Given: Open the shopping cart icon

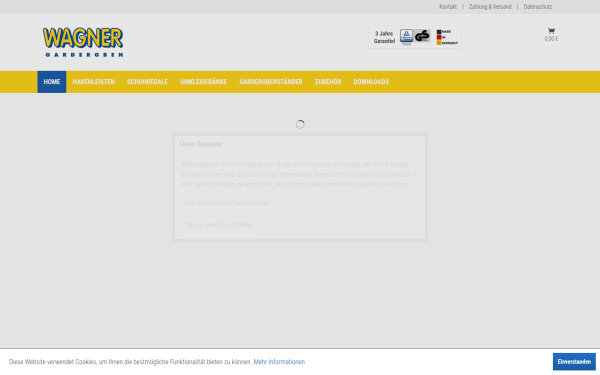Looking at the screenshot, I should point(551,31).
